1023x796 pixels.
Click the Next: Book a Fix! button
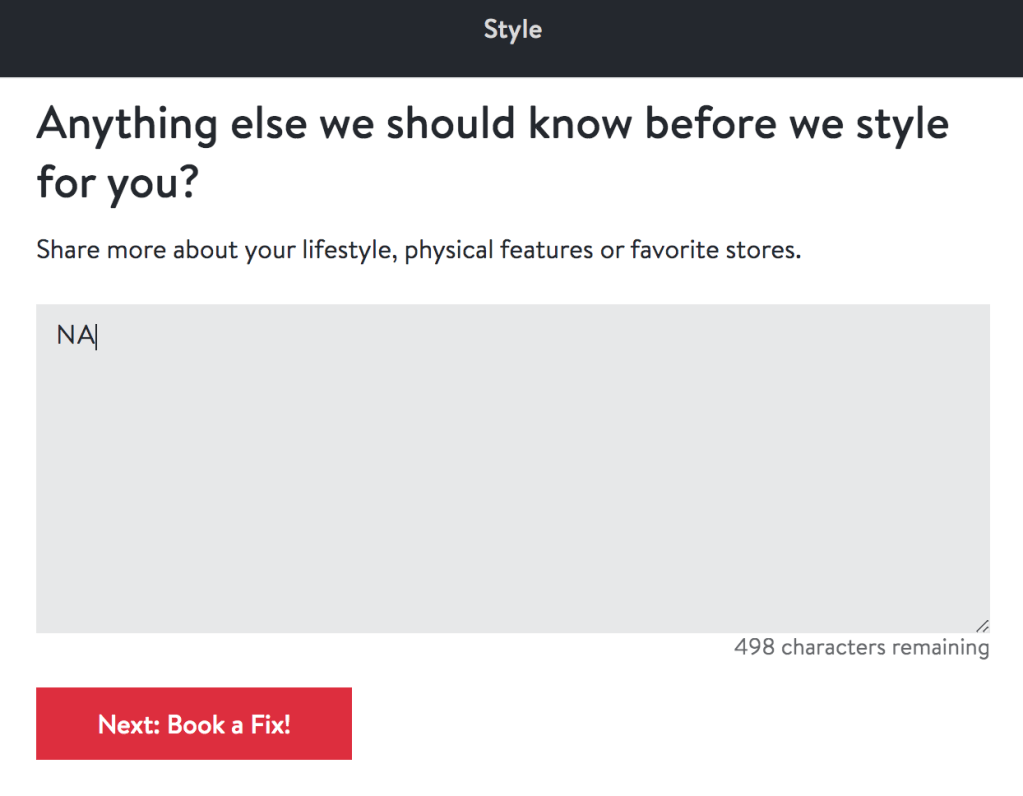tap(194, 724)
